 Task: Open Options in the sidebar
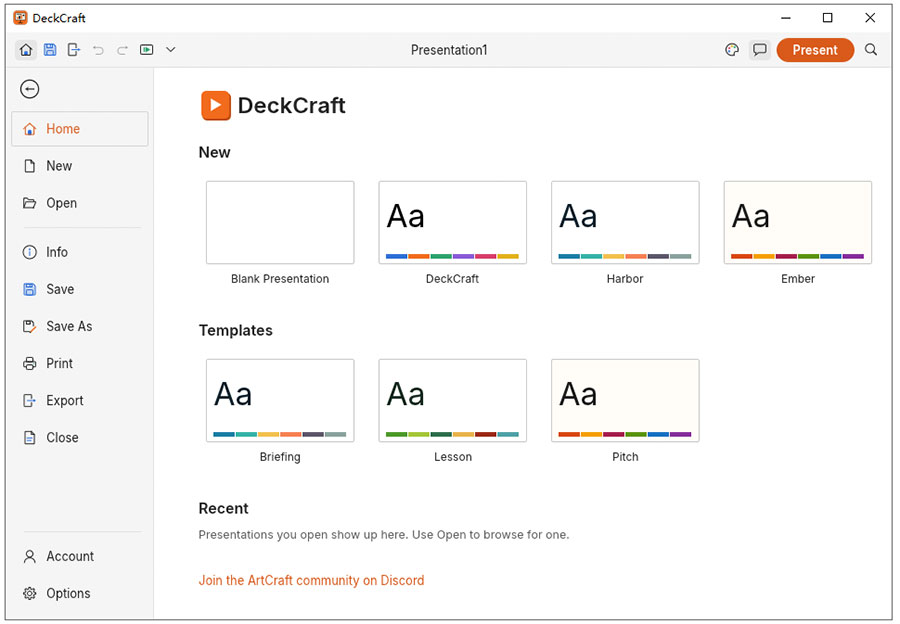tap(80, 594)
